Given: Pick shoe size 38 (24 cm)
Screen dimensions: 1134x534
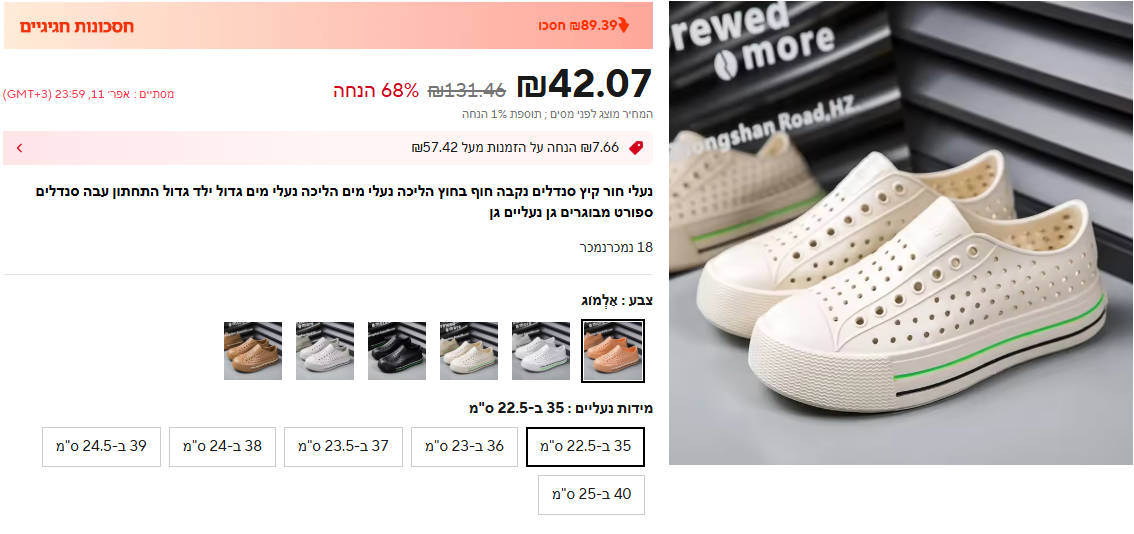Looking at the screenshot, I should click(223, 446).
